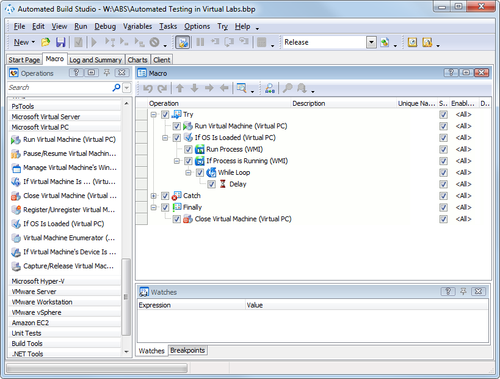
Task: Redo action in Macro panel toolbar
Action: click(162, 88)
